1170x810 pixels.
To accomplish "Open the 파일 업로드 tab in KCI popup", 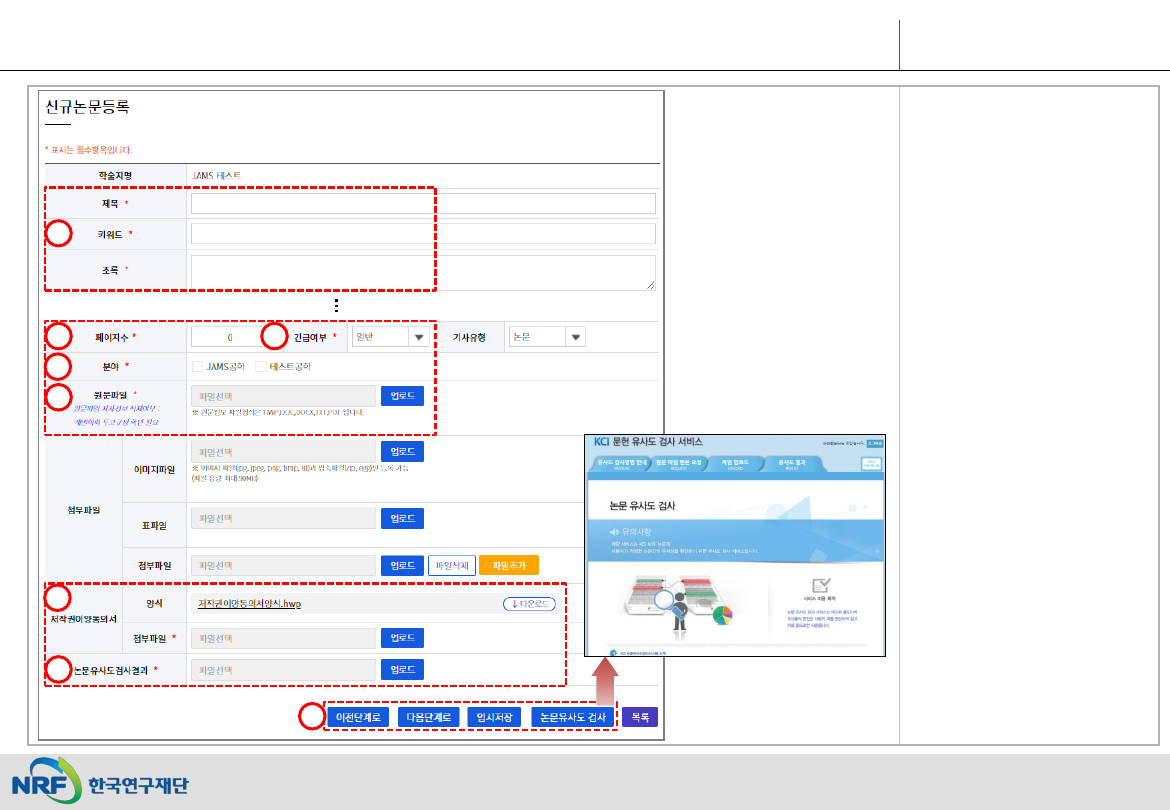I will coord(735,464).
